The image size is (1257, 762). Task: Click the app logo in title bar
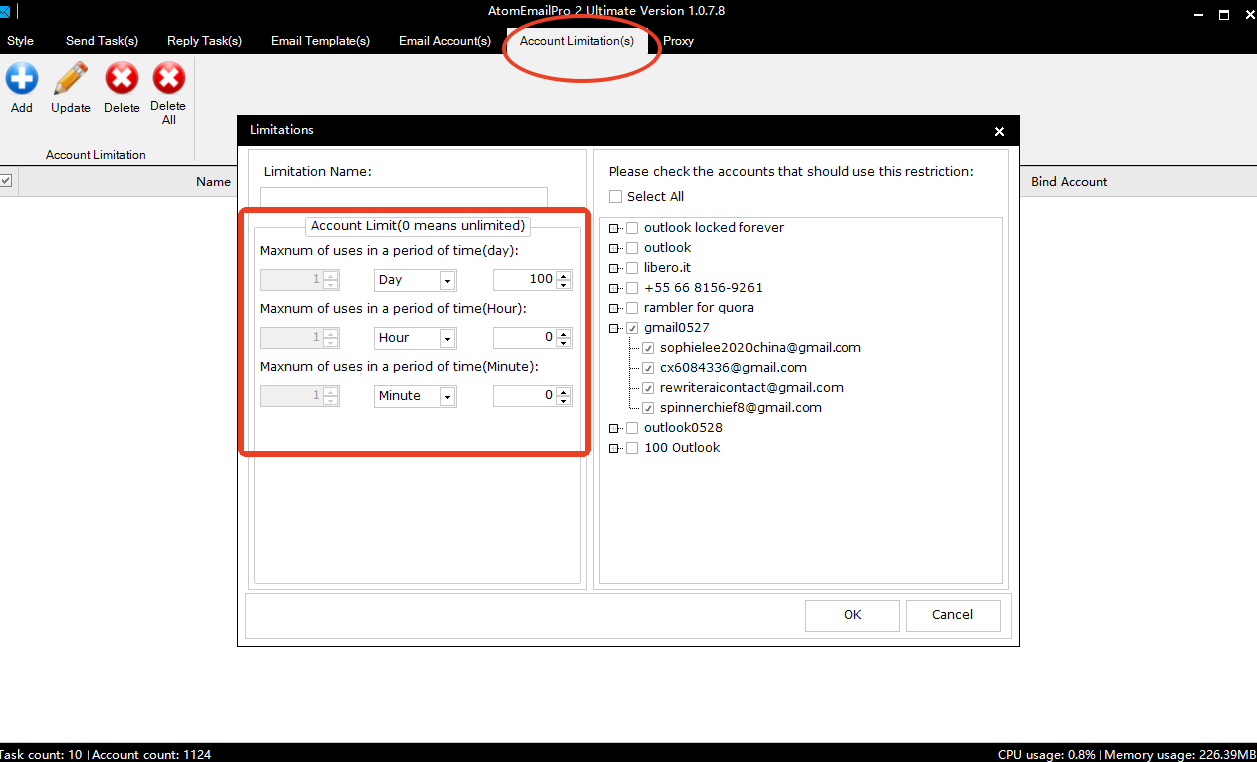click(5, 12)
